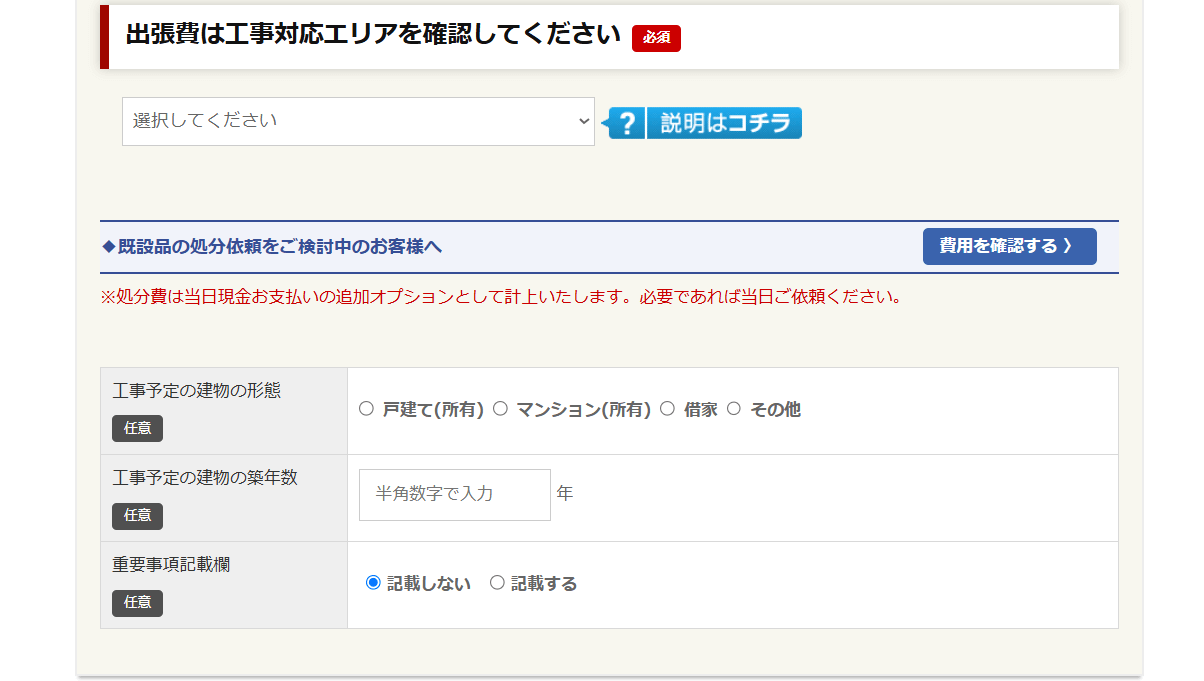Click 任意 badge under 工事予定の建物の築年数
The height and width of the screenshot is (681, 1204).
(x=137, y=515)
